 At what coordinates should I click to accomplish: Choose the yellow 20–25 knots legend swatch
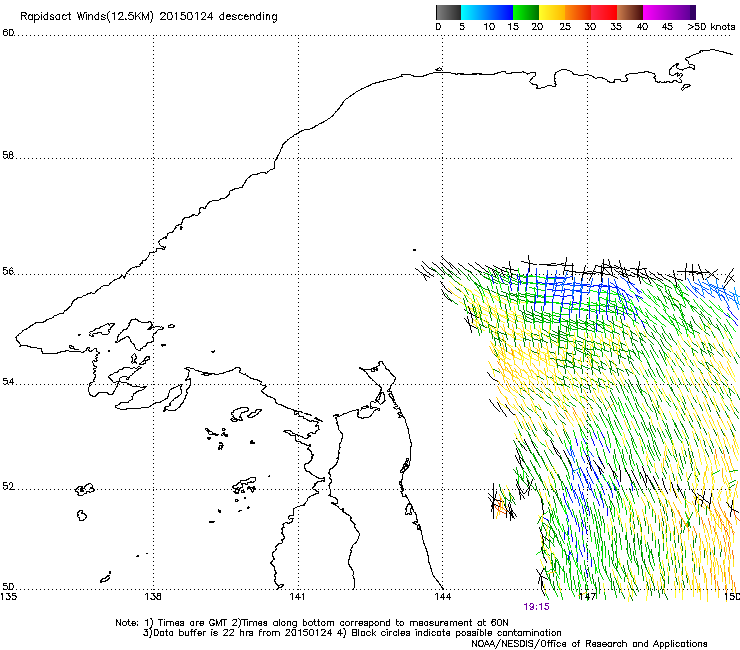[552, 12]
